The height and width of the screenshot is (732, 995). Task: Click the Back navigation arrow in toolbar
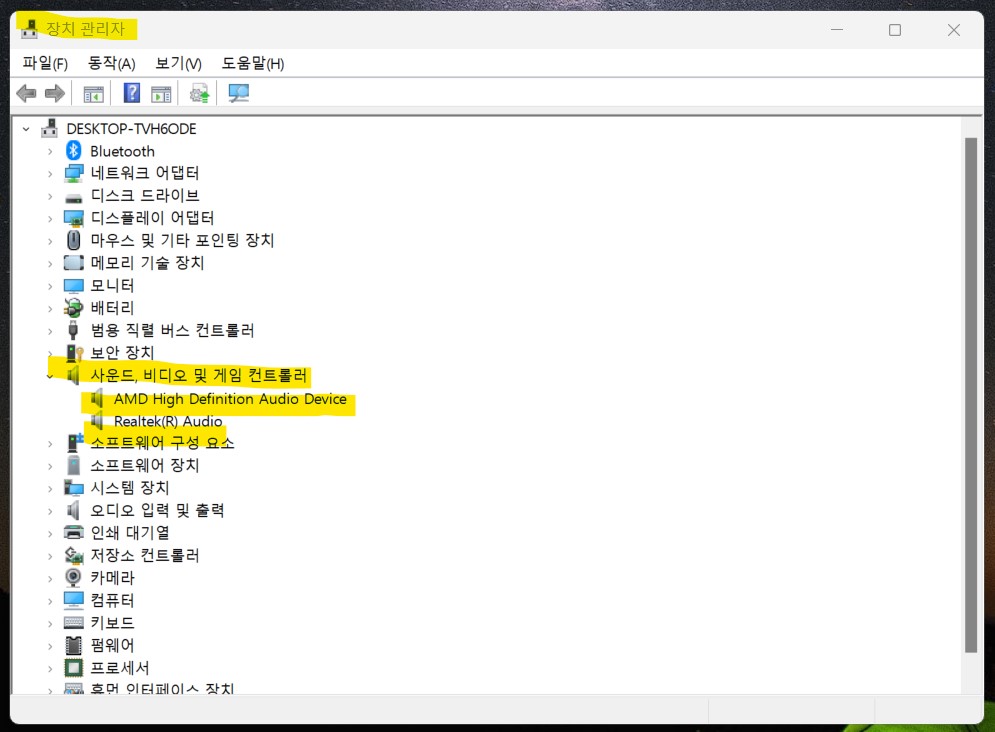(26, 93)
